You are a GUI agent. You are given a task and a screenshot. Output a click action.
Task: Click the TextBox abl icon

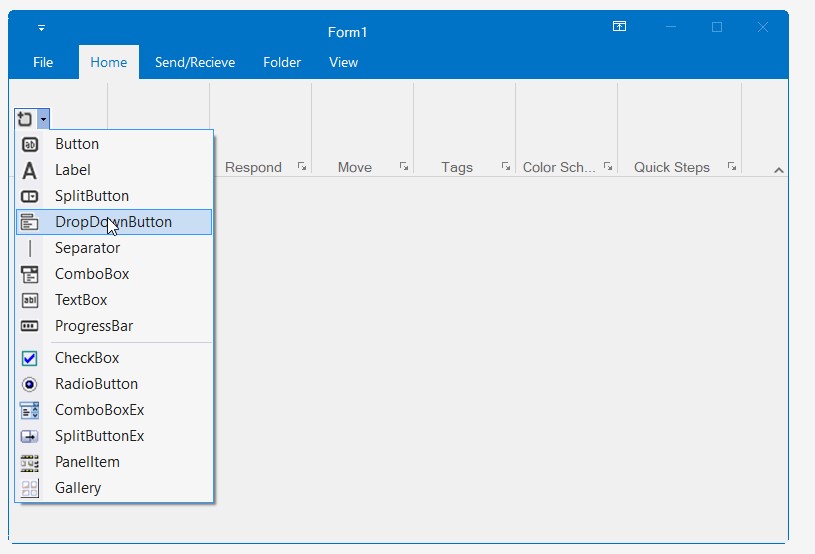30,300
